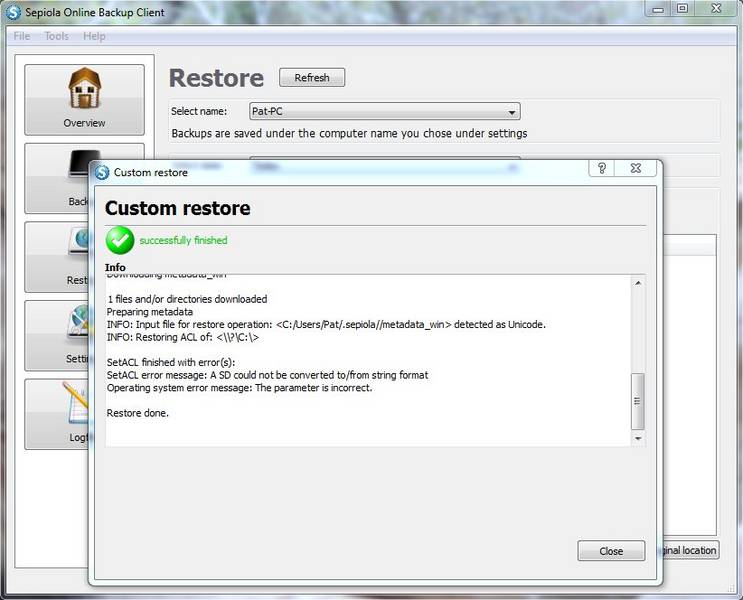Close the Sepiola Online Backup Client window
The height and width of the screenshot is (600, 743).
(716, 9)
